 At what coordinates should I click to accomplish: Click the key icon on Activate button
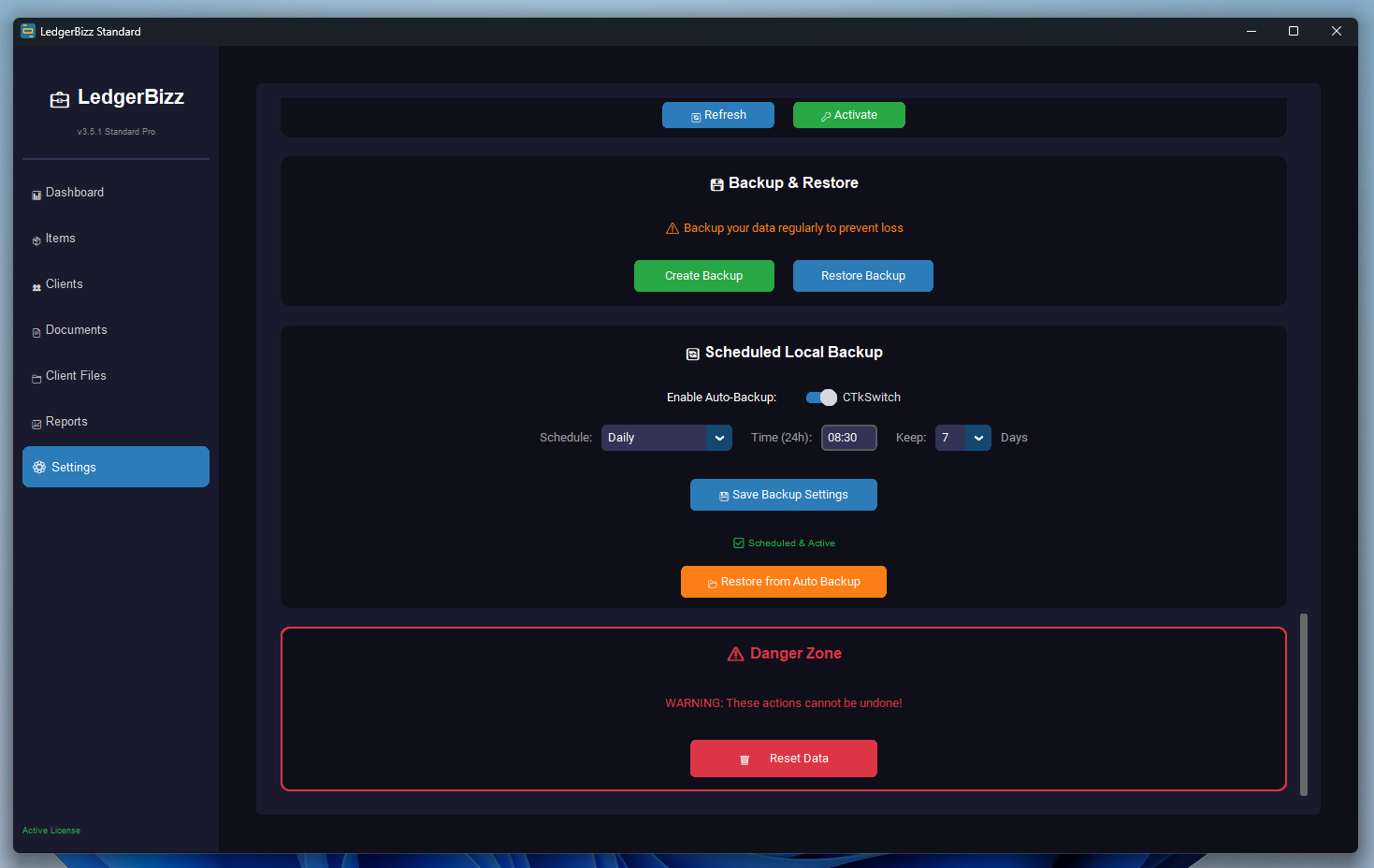[x=826, y=117]
